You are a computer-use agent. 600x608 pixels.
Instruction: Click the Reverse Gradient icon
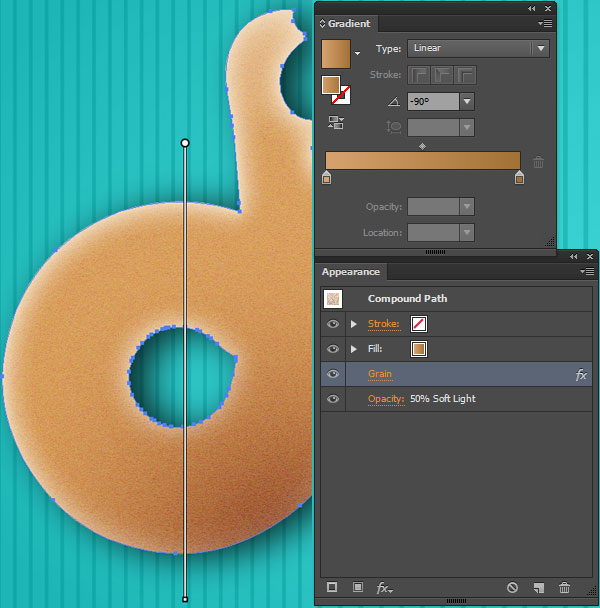click(335, 122)
